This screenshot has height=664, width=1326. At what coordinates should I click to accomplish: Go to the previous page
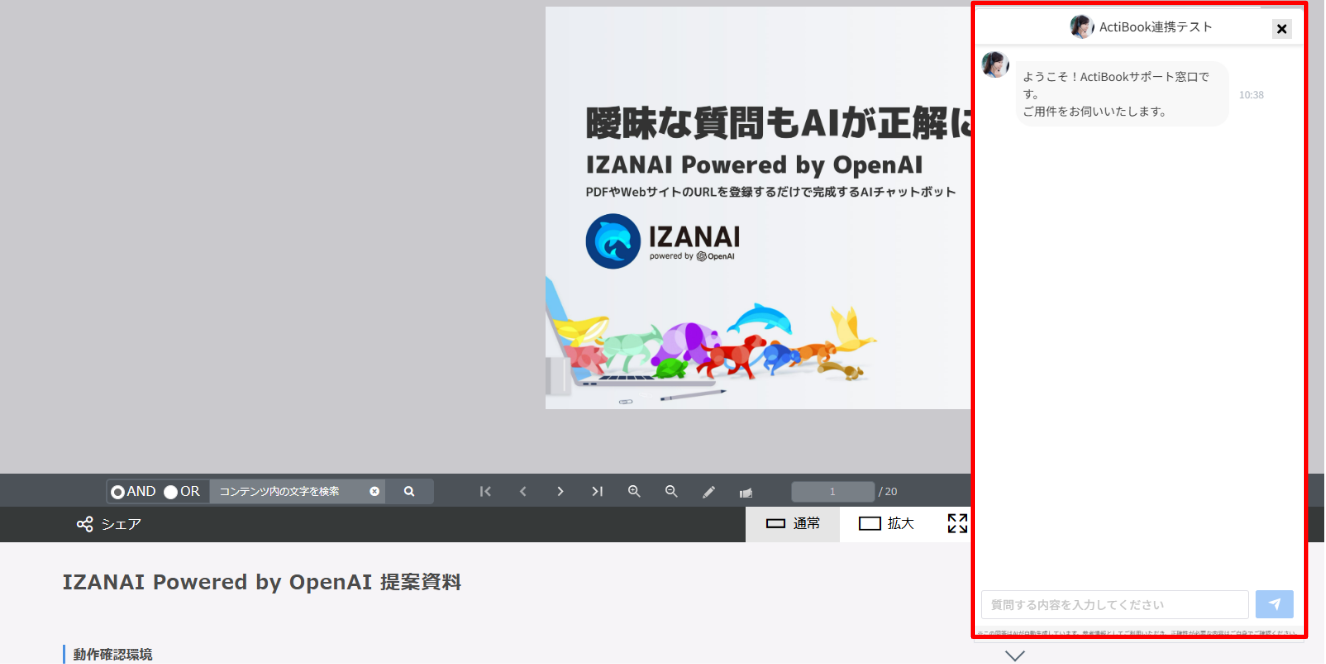pyautogui.click(x=523, y=492)
